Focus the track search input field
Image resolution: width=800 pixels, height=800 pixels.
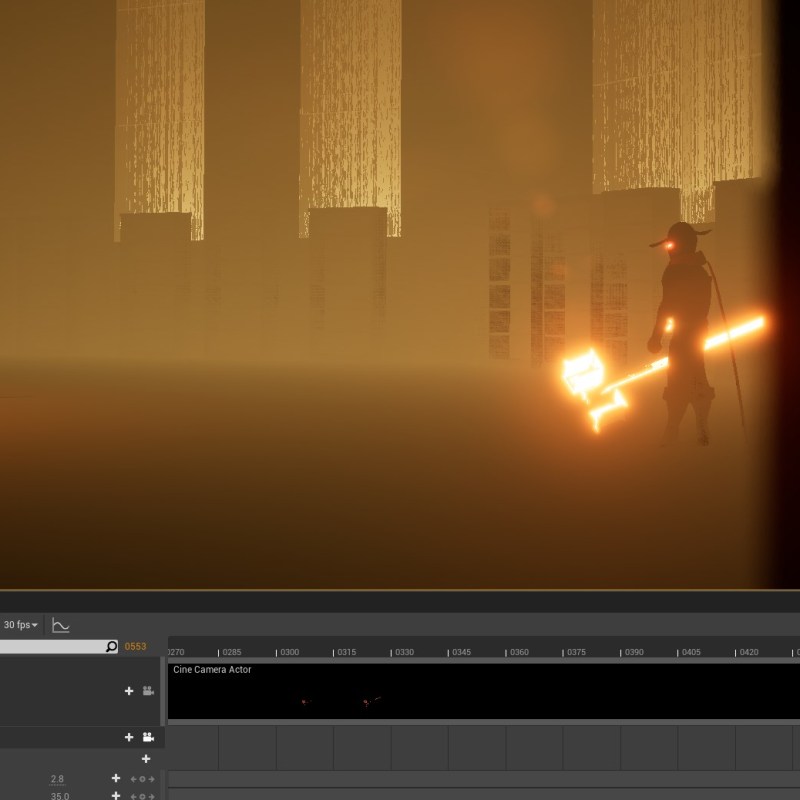click(50, 647)
